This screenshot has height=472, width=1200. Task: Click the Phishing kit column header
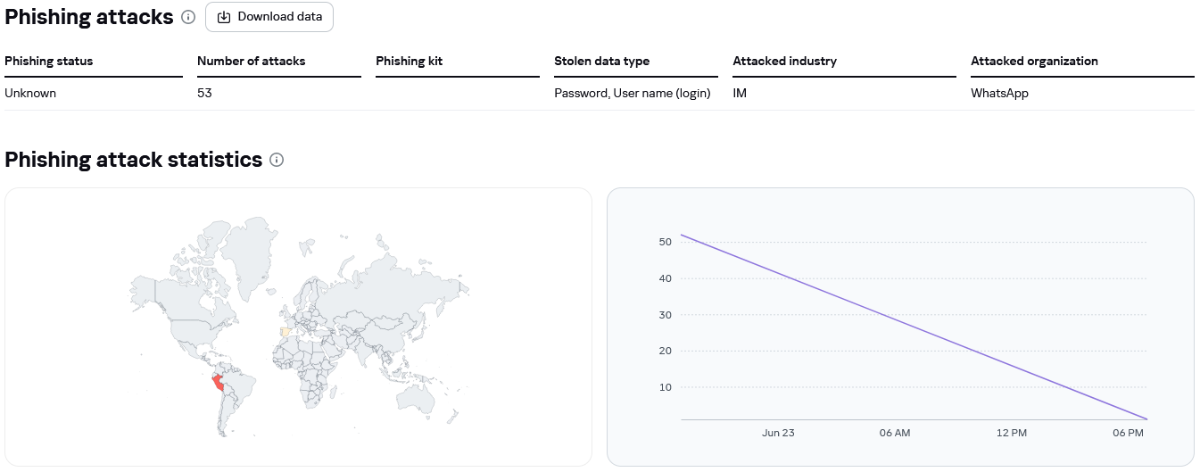409,61
